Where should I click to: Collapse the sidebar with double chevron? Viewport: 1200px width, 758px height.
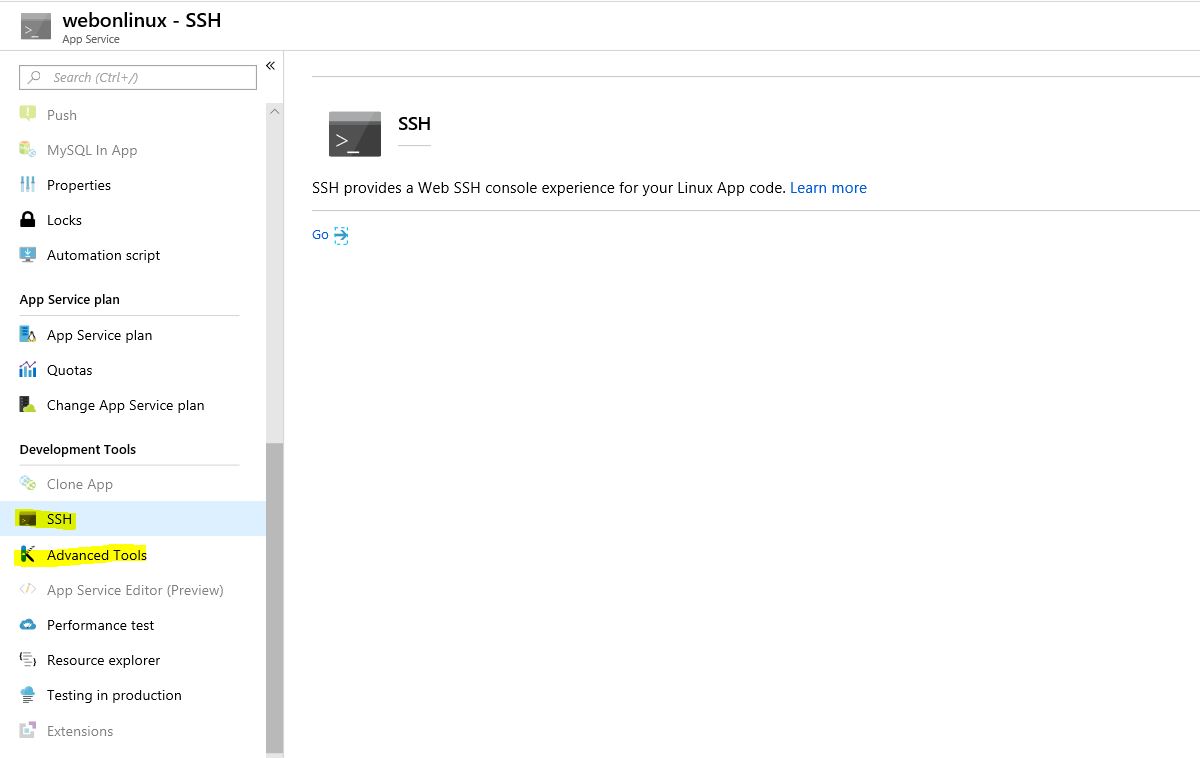(270, 66)
